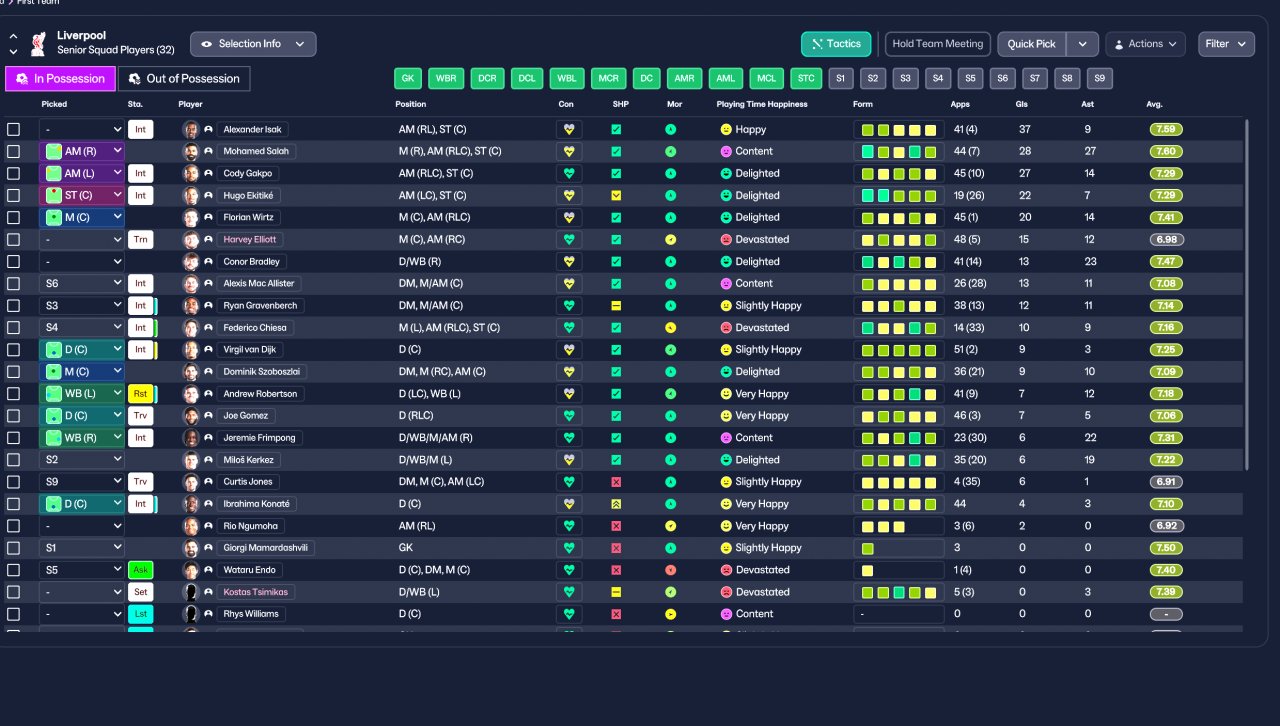
Task: Click Ryan Gravenberch's sharpness dash icon
Action: coord(616,305)
